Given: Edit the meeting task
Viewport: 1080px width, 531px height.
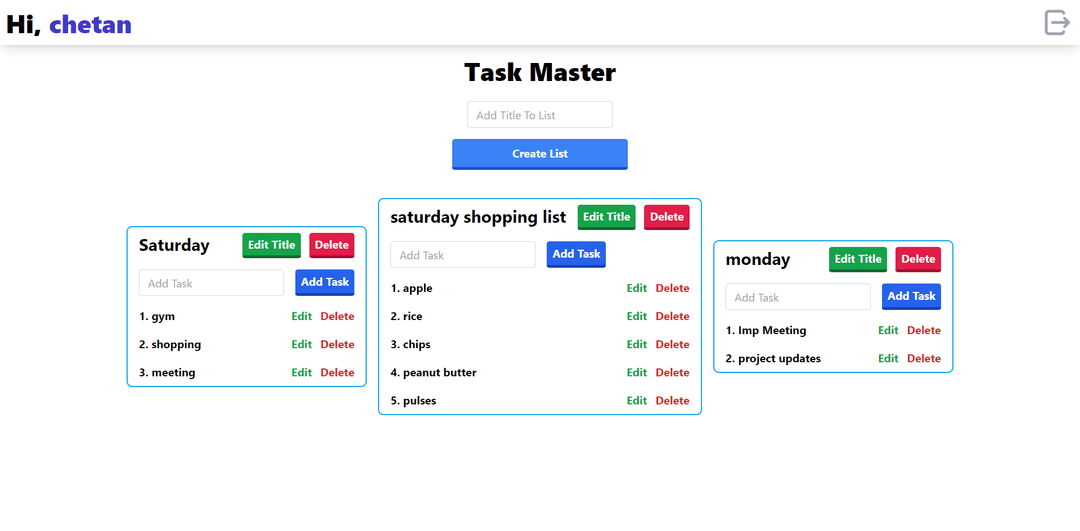Looking at the screenshot, I should pyautogui.click(x=302, y=373).
